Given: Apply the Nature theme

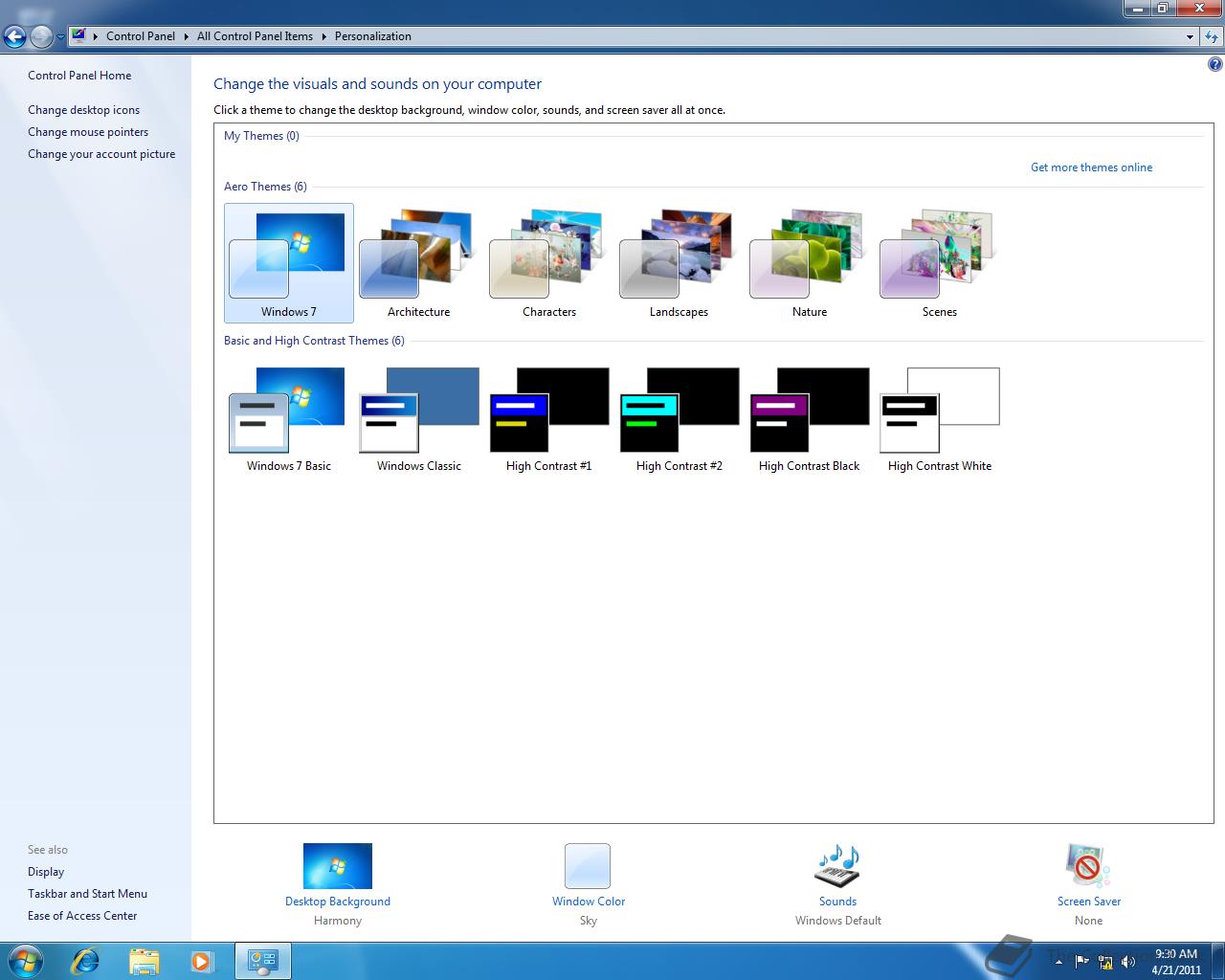Looking at the screenshot, I should tap(809, 263).
